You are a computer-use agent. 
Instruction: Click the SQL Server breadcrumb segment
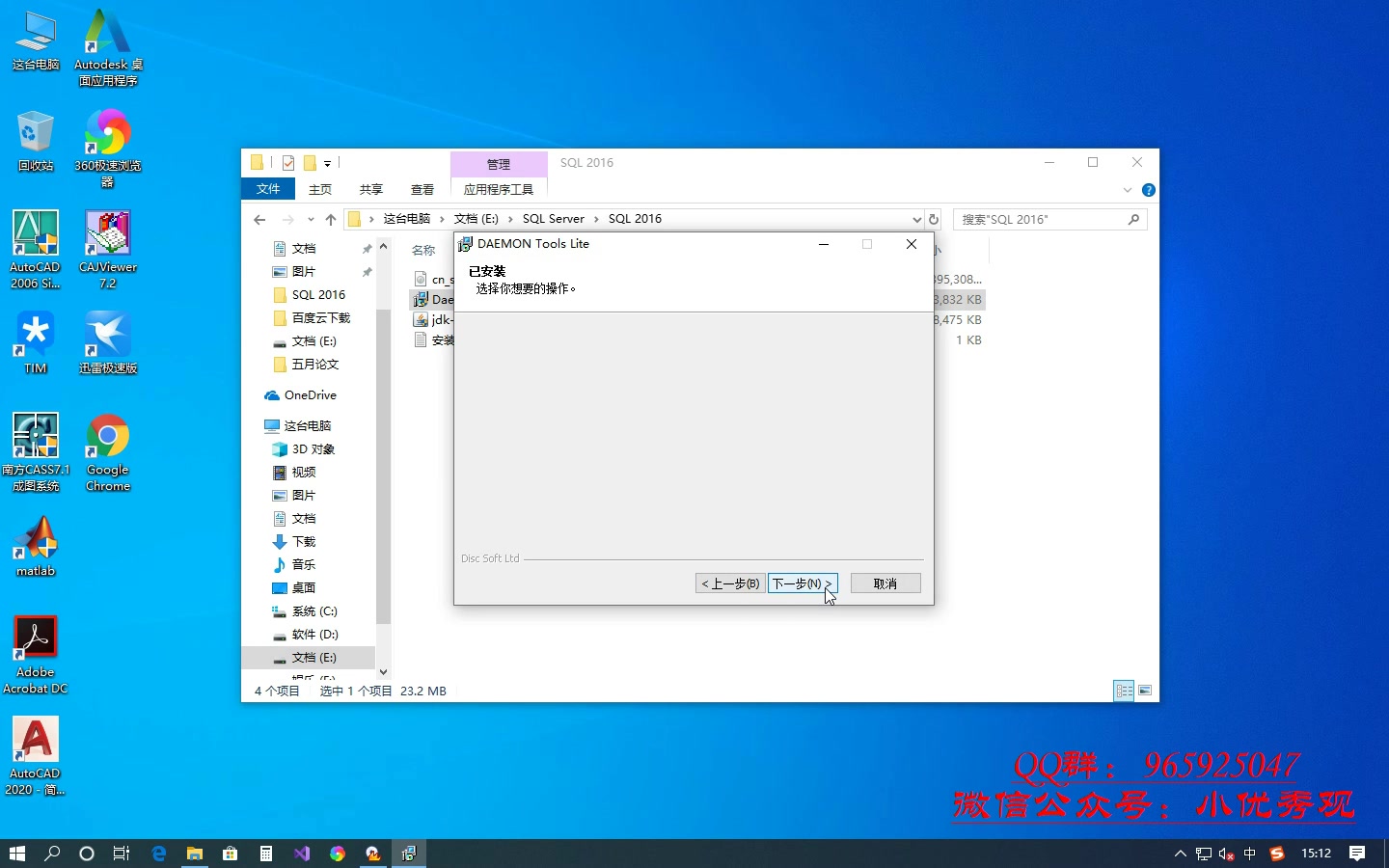point(554,219)
